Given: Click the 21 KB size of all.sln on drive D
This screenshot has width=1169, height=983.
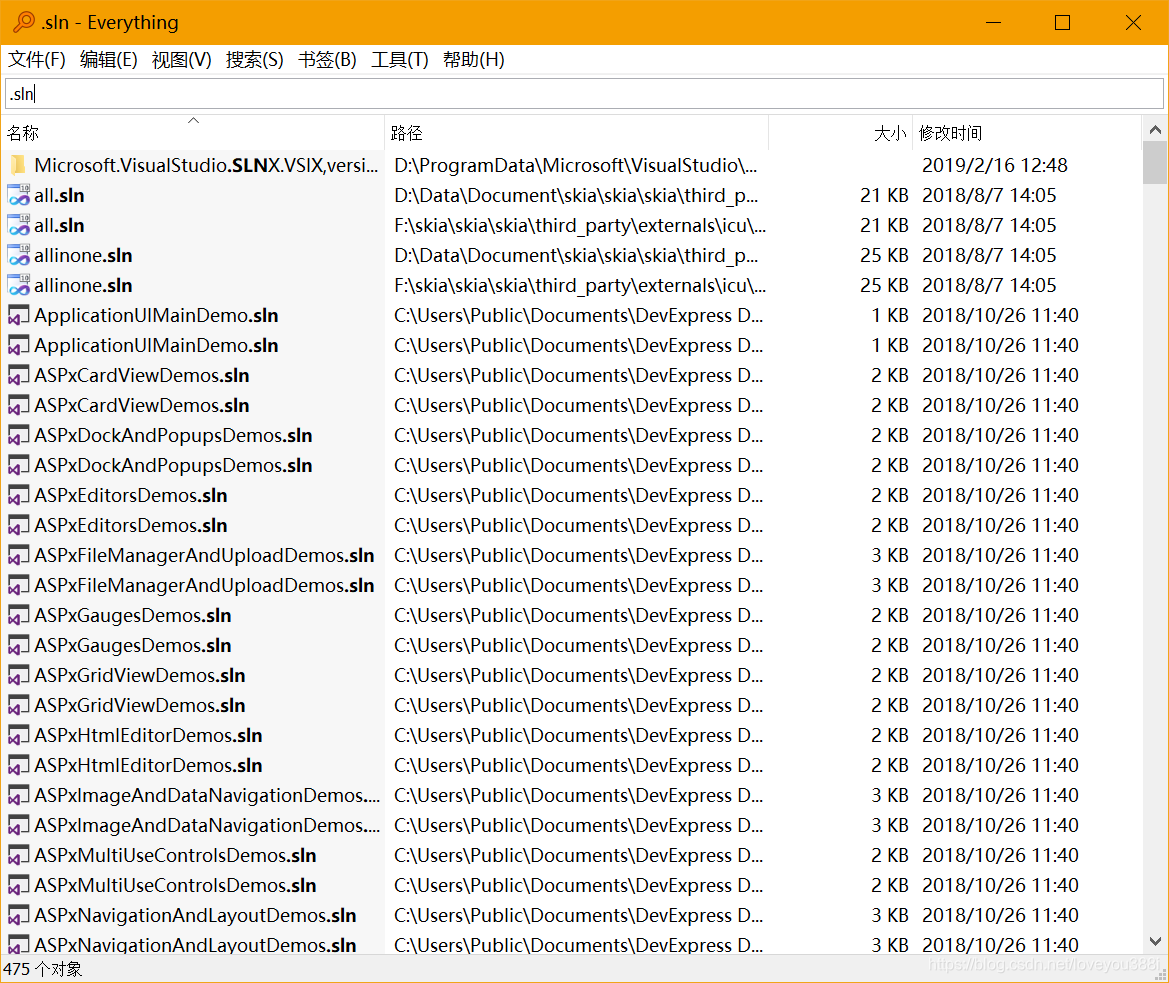Looking at the screenshot, I should point(884,195).
